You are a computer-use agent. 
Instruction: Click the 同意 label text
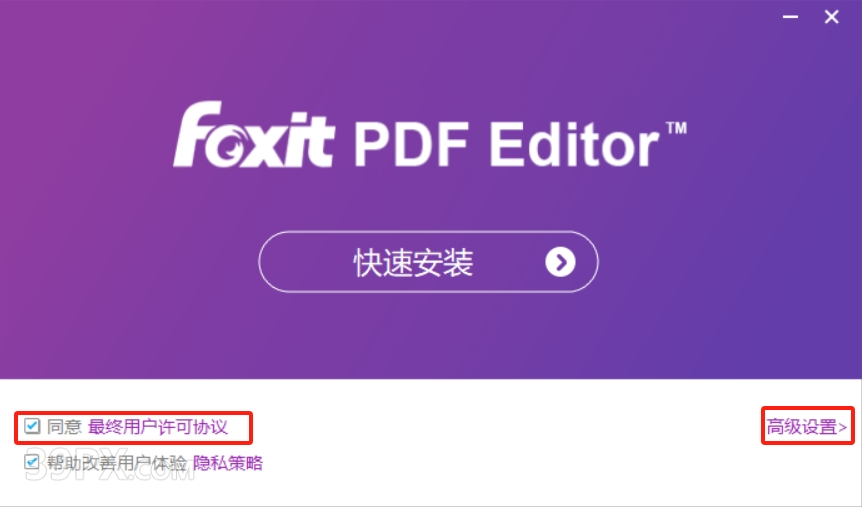tap(64, 427)
